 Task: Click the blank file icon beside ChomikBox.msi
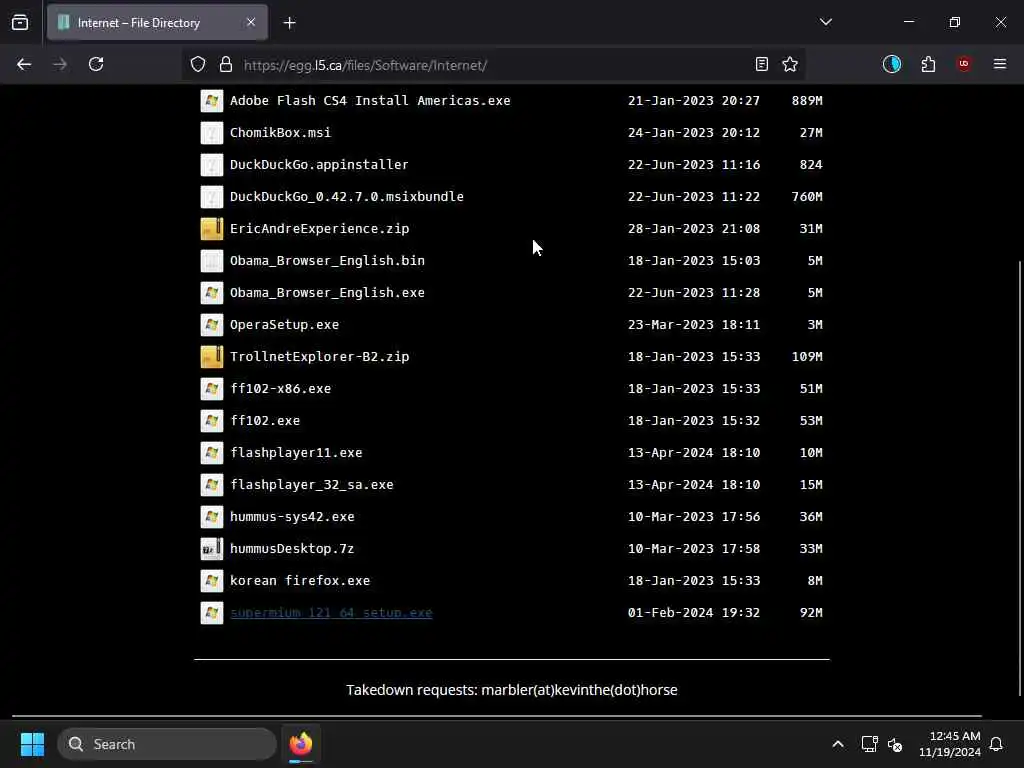tap(212, 133)
